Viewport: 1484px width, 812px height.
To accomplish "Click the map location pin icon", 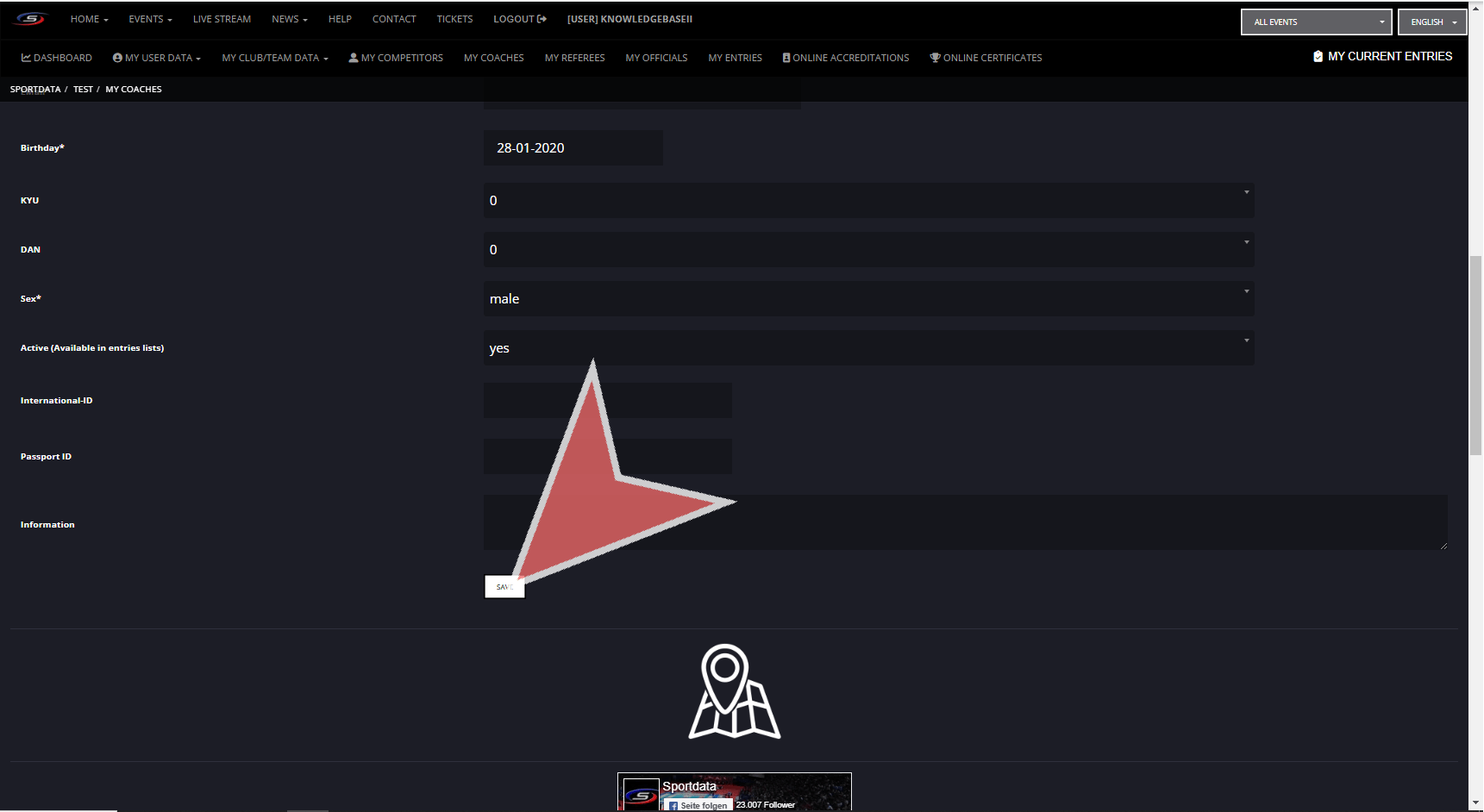I will [734, 691].
